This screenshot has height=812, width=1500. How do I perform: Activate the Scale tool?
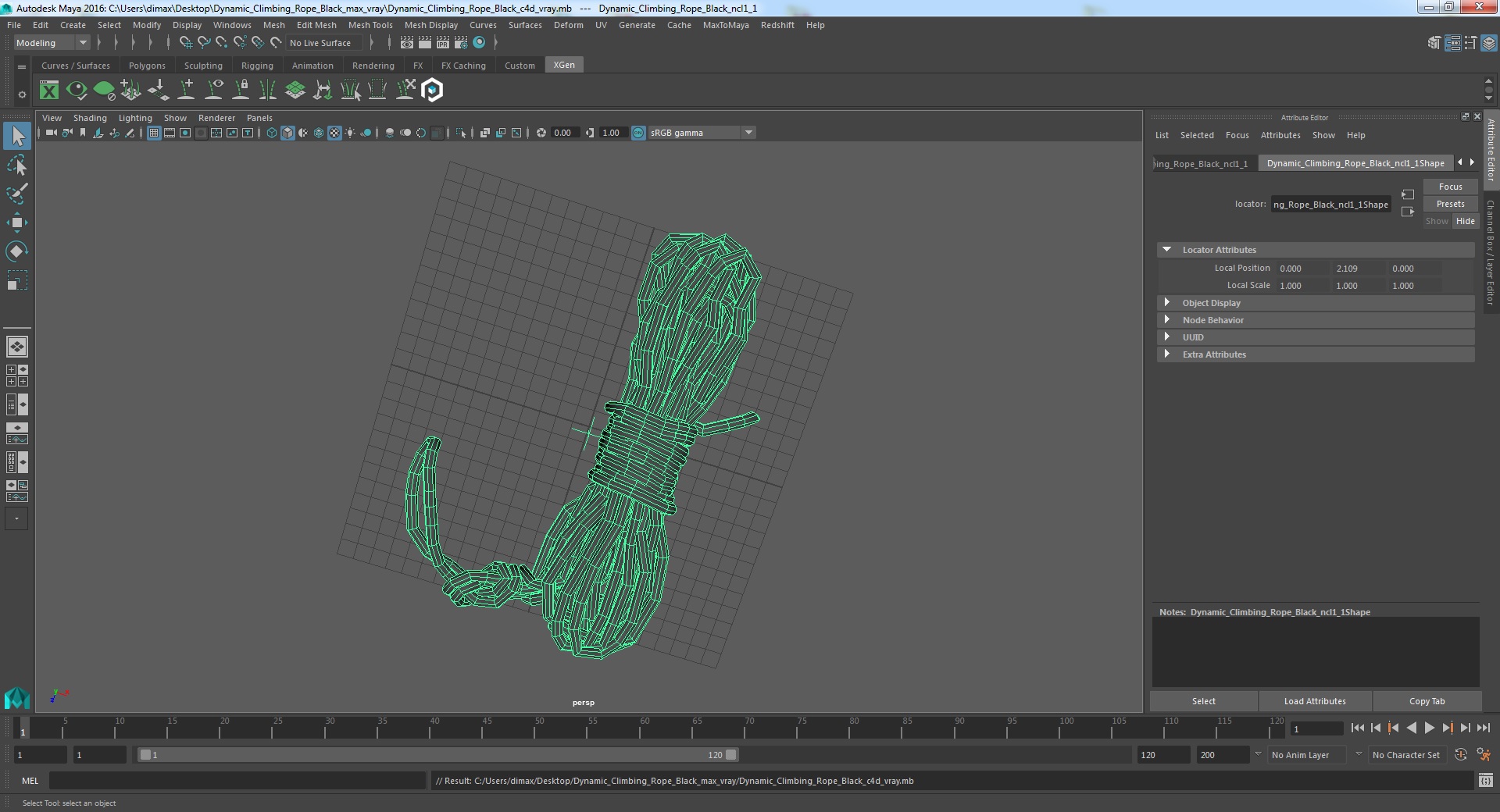click(17, 280)
